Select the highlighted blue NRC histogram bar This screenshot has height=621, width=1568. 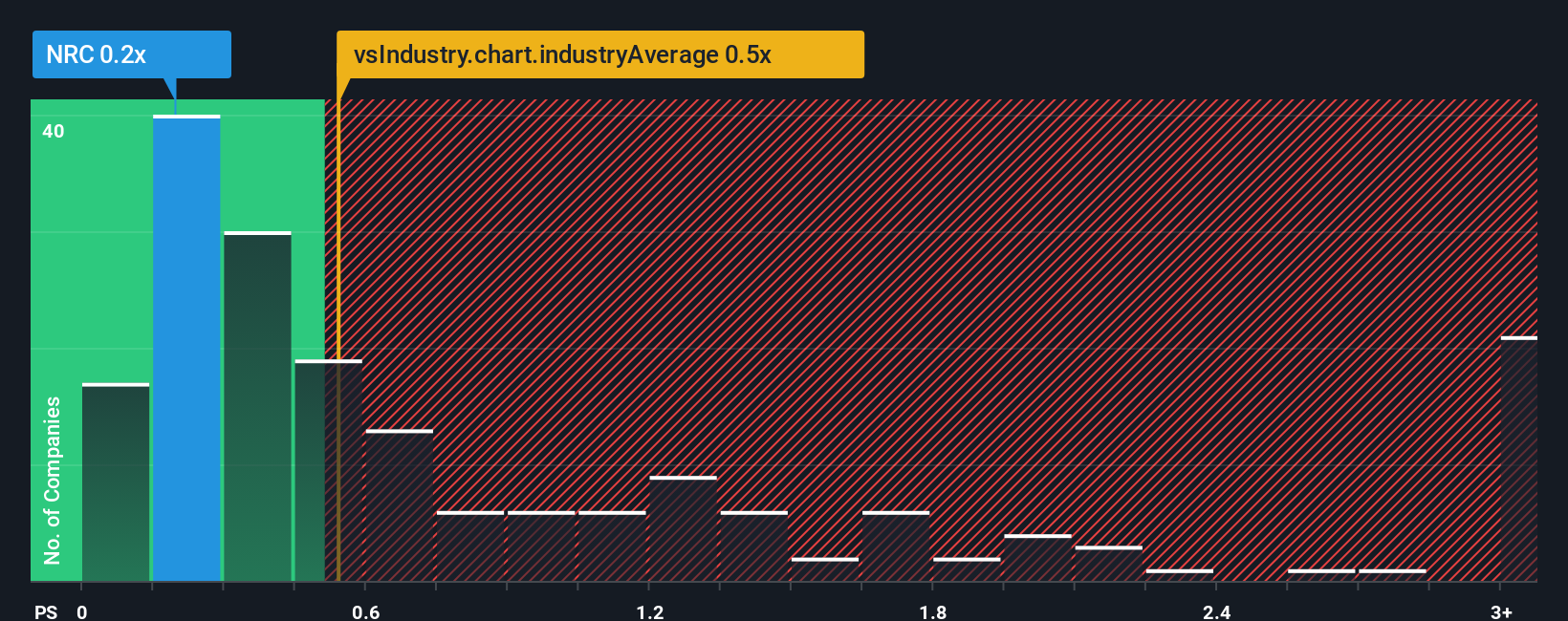186,348
